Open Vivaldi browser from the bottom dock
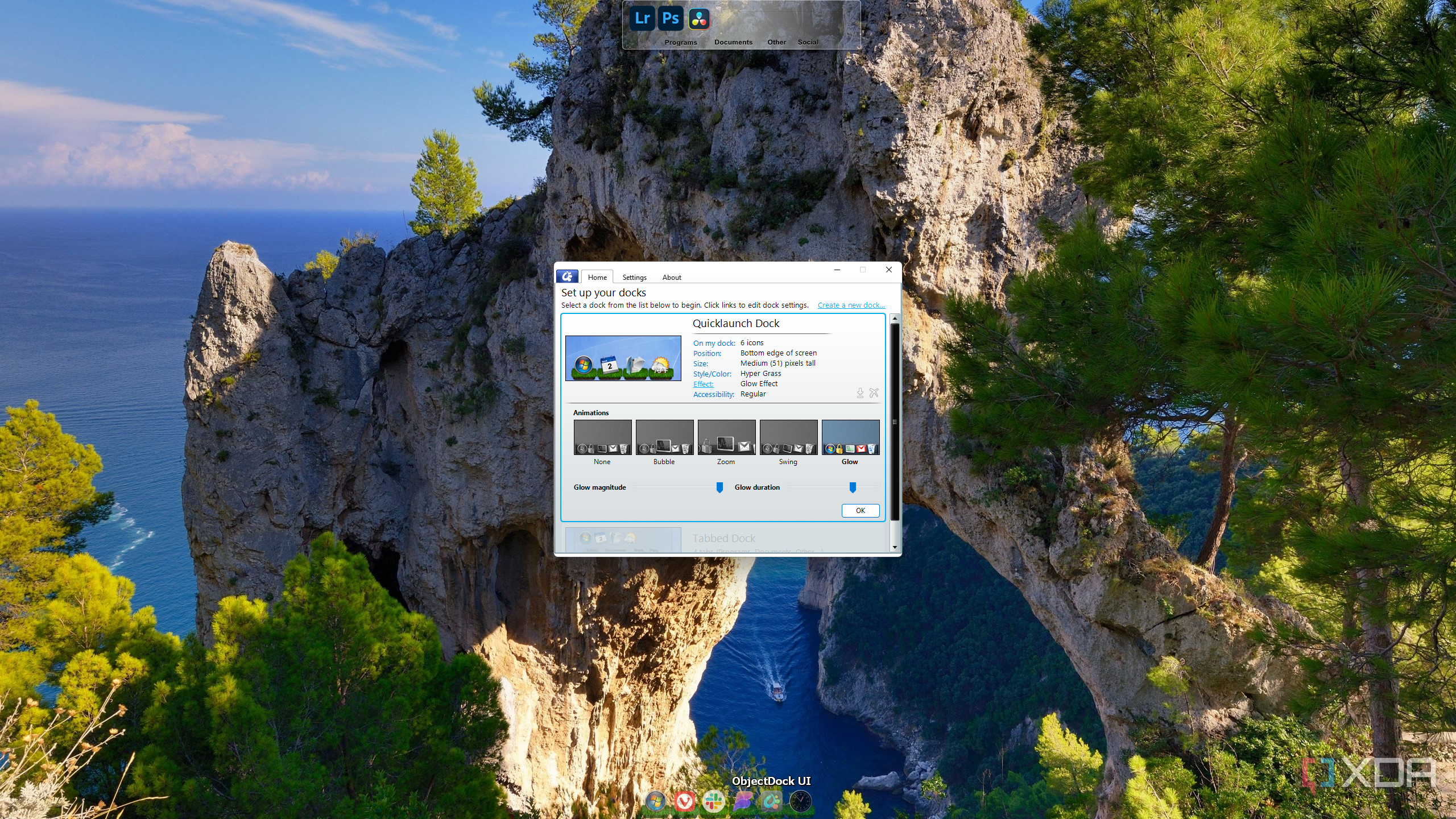Image resolution: width=1456 pixels, height=819 pixels. pos(685,801)
